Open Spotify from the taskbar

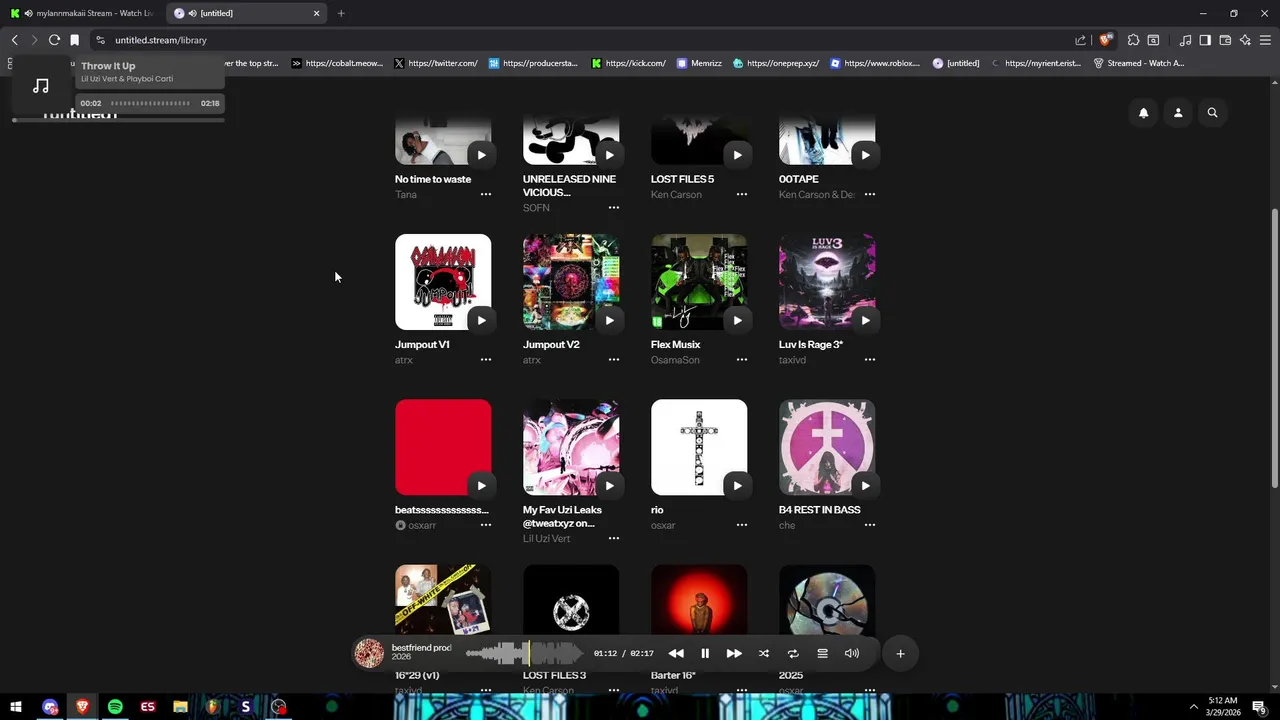pyautogui.click(x=115, y=707)
